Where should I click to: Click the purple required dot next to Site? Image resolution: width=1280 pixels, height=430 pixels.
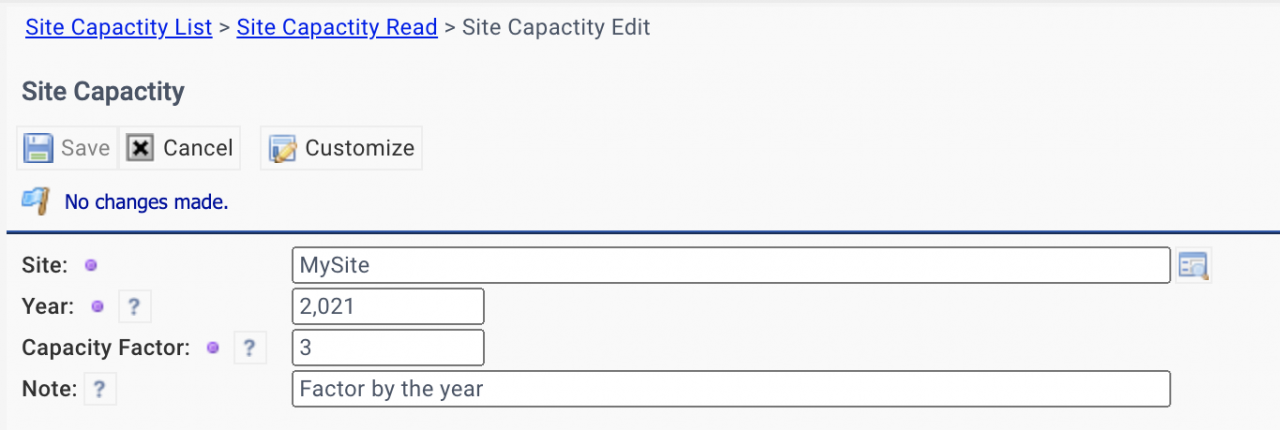coord(90,266)
